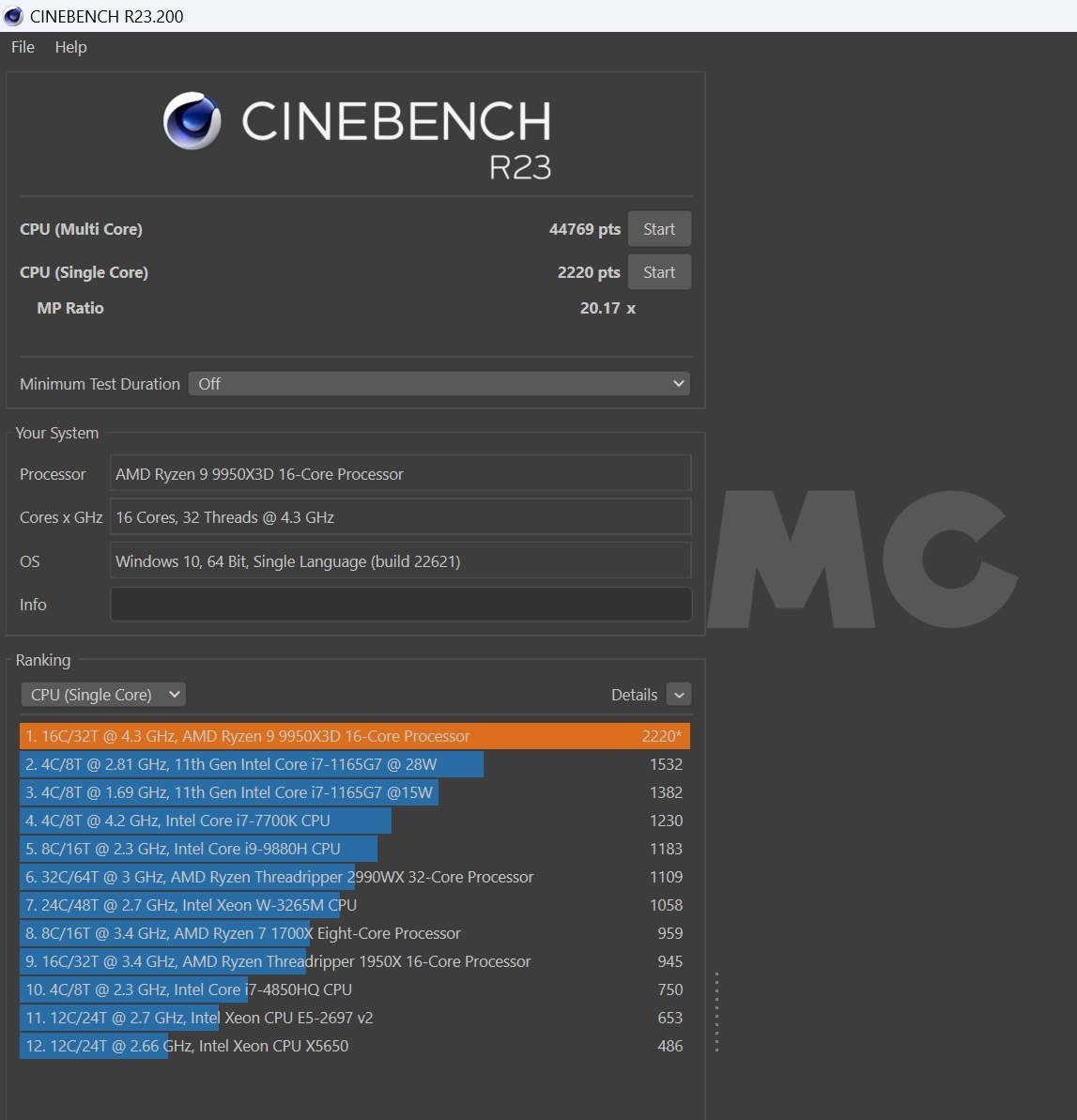Click the Processor name field

[x=400, y=474]
